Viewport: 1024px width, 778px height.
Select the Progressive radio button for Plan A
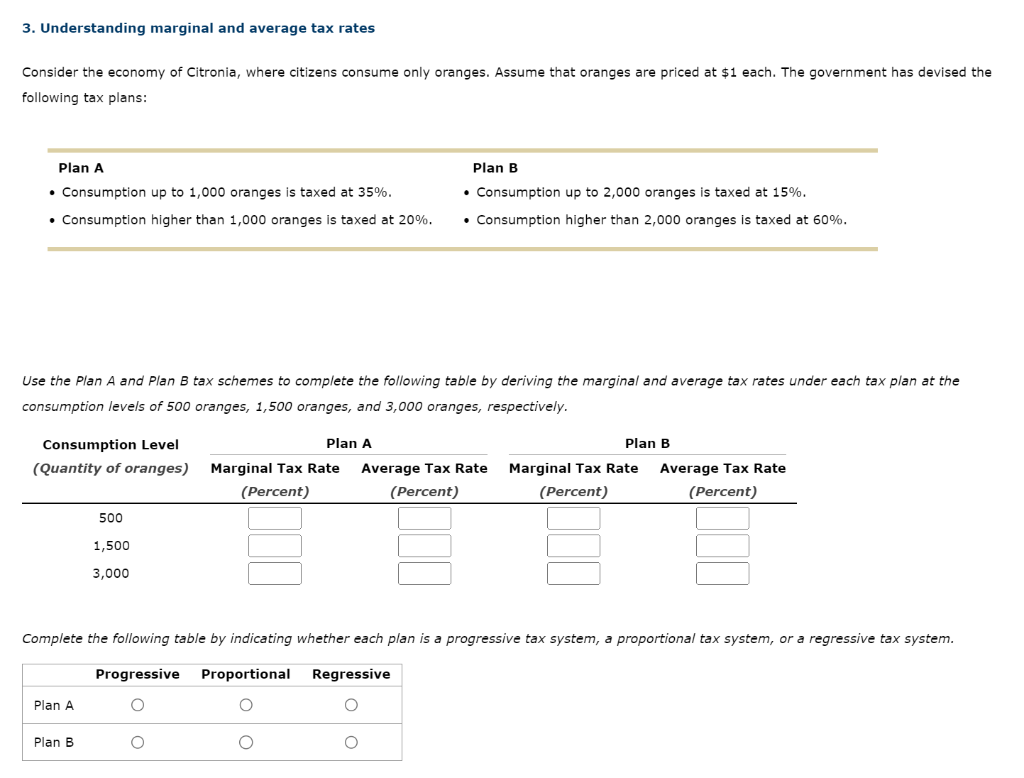pyautogui.click(x=139, y=705)
